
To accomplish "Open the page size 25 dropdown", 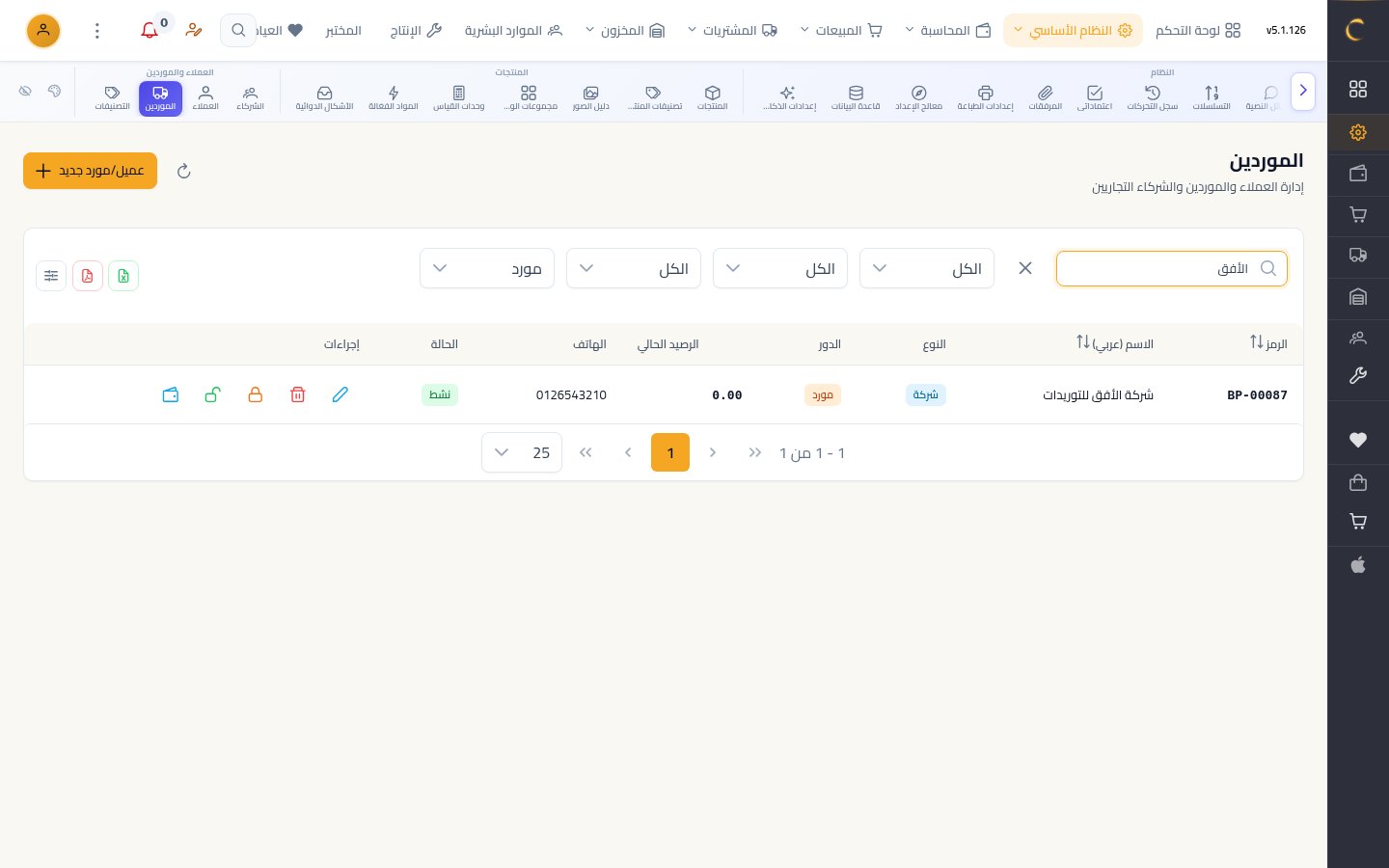I will pos(522,452).
